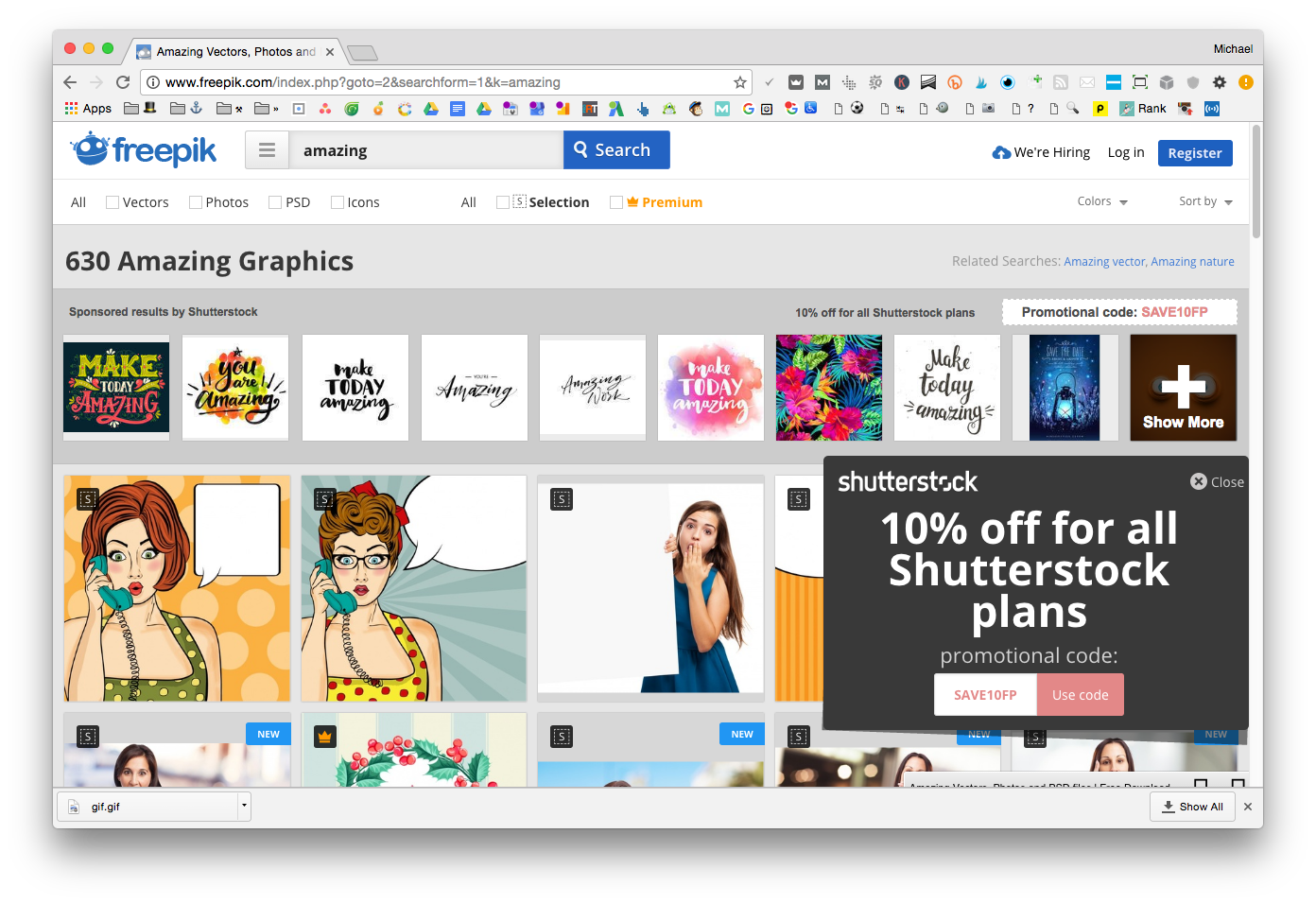
Task: Bookmark this page with the star icon
Action: point(740,82)
